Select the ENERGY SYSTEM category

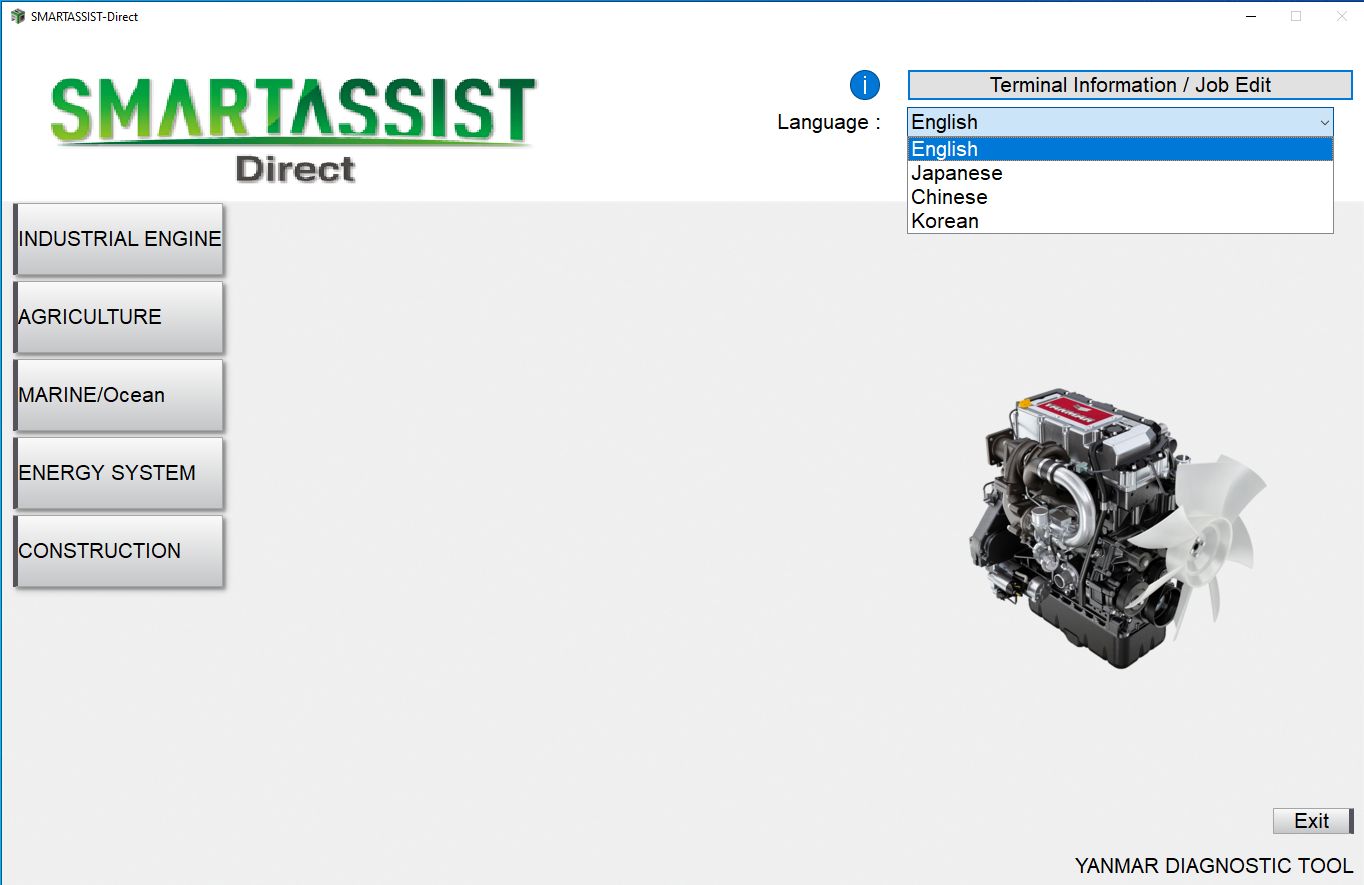[118, 472]
